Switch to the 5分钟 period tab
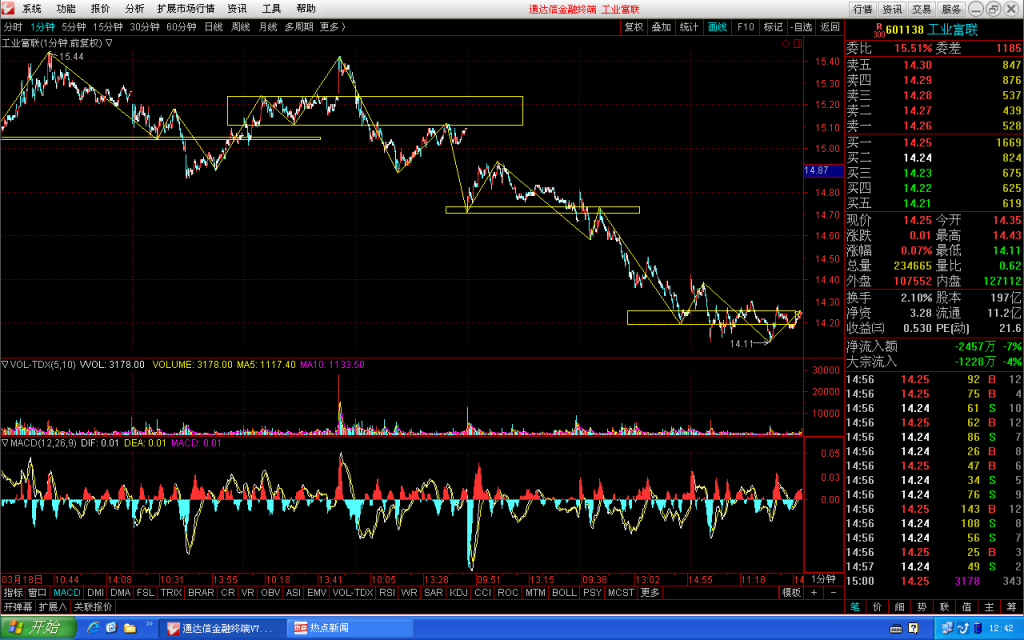Screen dimensions: 1024x640 pos(74,27)
